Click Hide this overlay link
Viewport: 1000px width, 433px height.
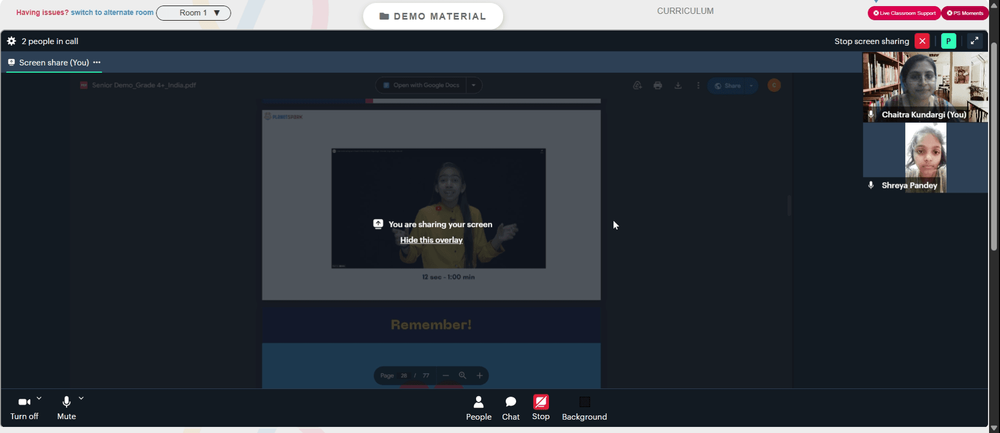[x=431, y=240]
